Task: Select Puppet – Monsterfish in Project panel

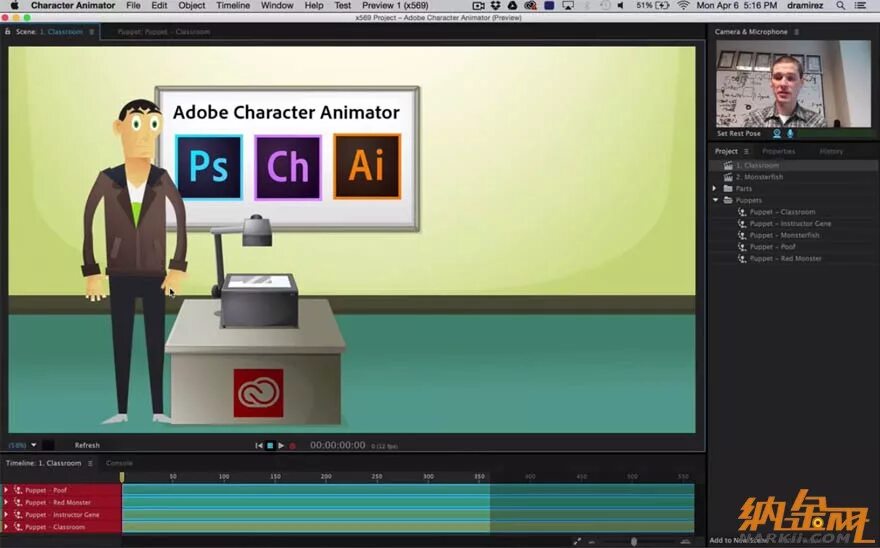Action: click(x=784, y=236)
